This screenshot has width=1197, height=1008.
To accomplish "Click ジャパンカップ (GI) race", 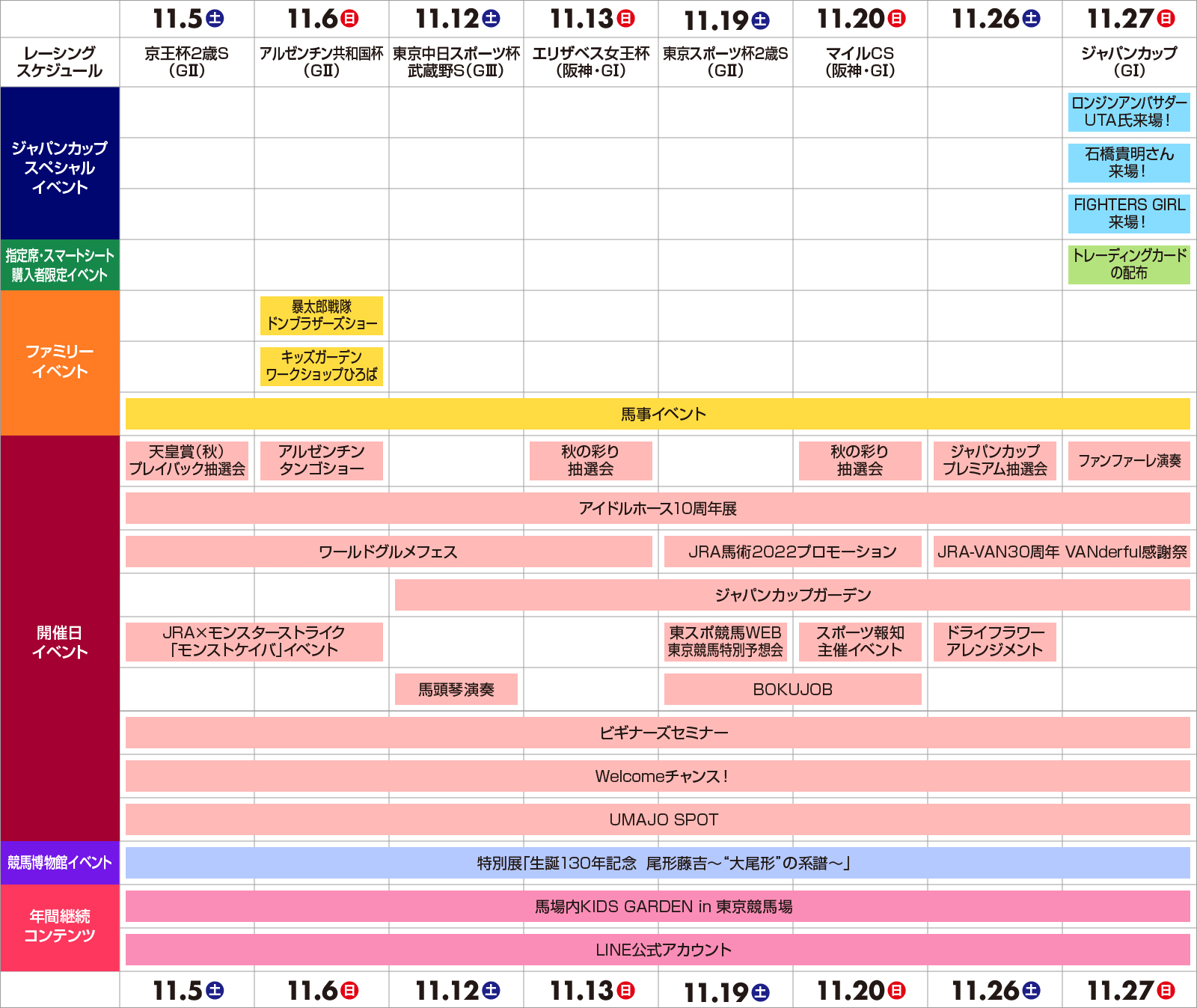I will click(1129, 62).
